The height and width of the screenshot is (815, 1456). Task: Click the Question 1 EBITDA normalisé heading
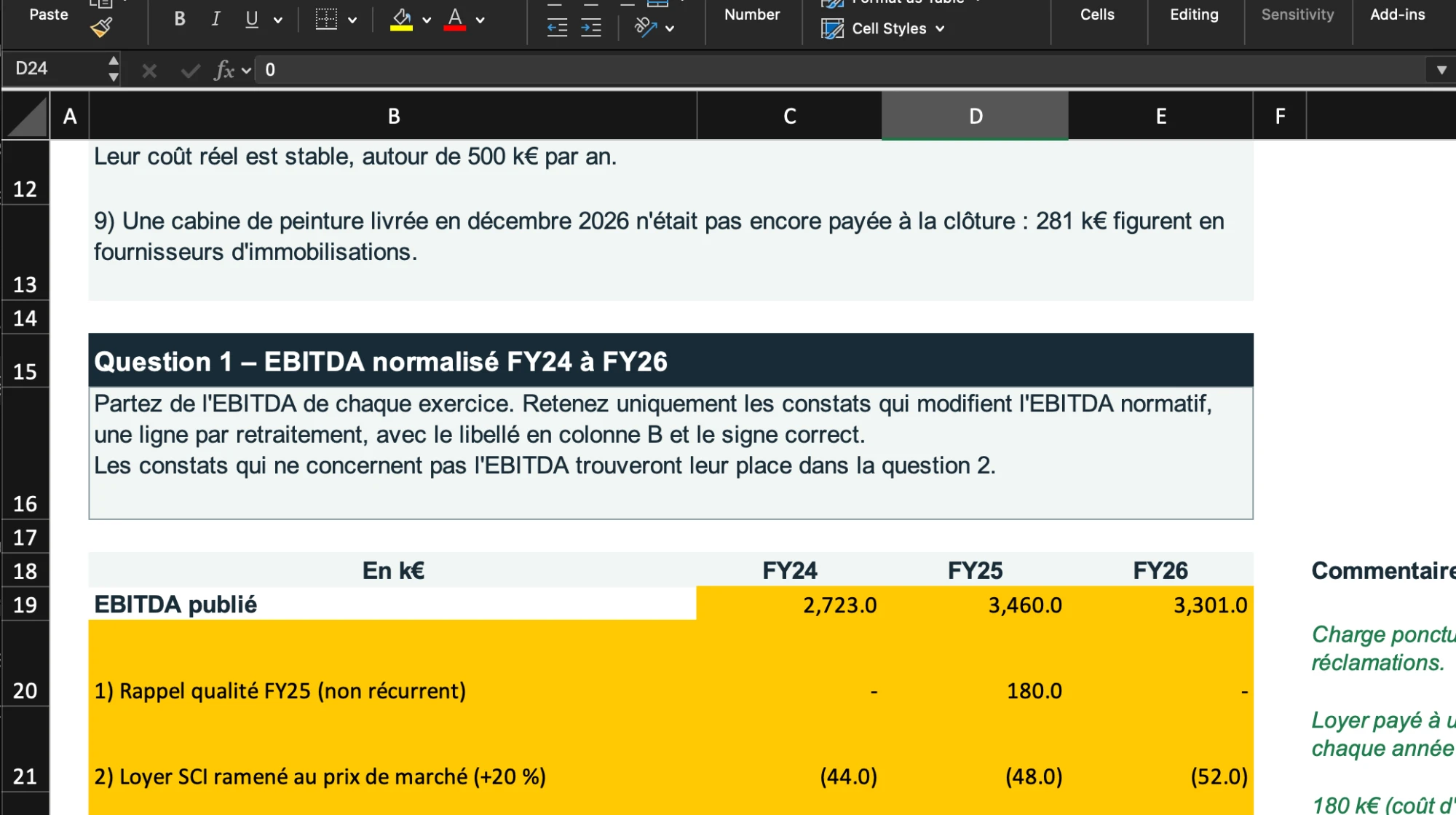tap(670, 361)
